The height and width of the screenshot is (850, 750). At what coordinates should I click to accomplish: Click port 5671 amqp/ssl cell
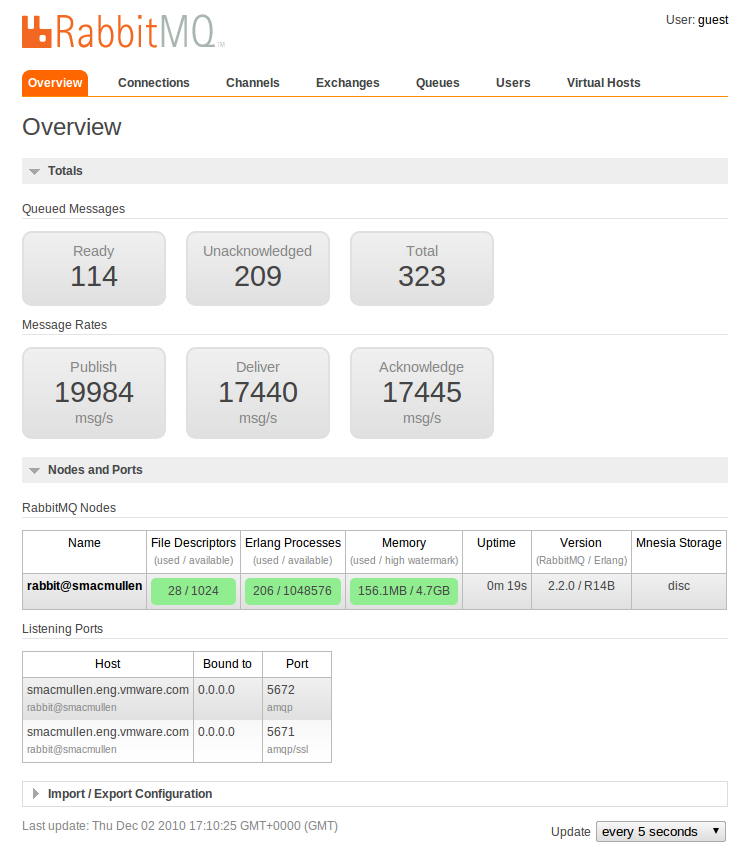click(x=297, y=740)
